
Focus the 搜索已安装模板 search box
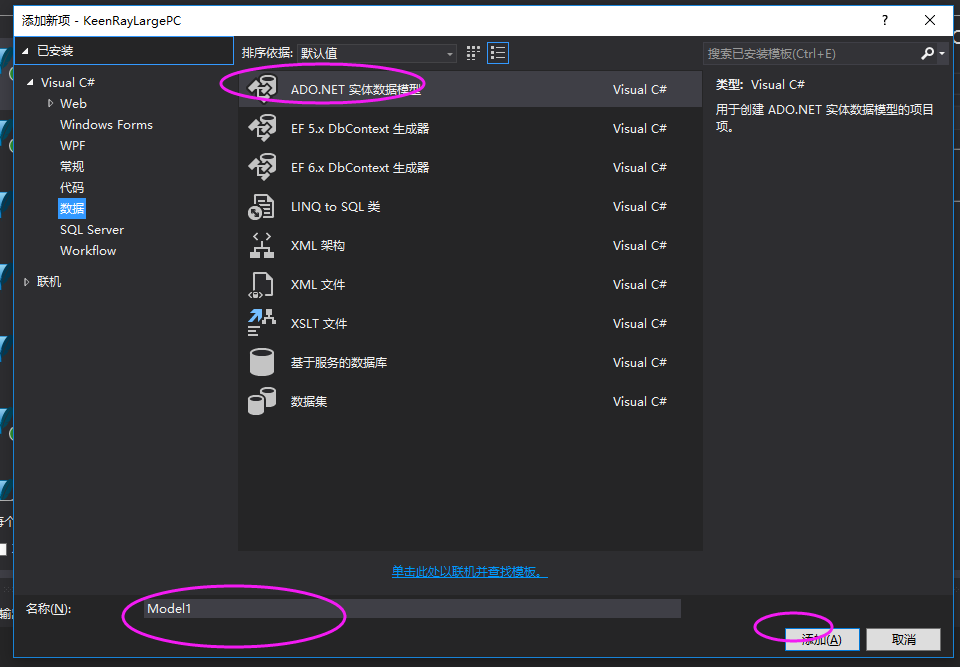[811, 54]
